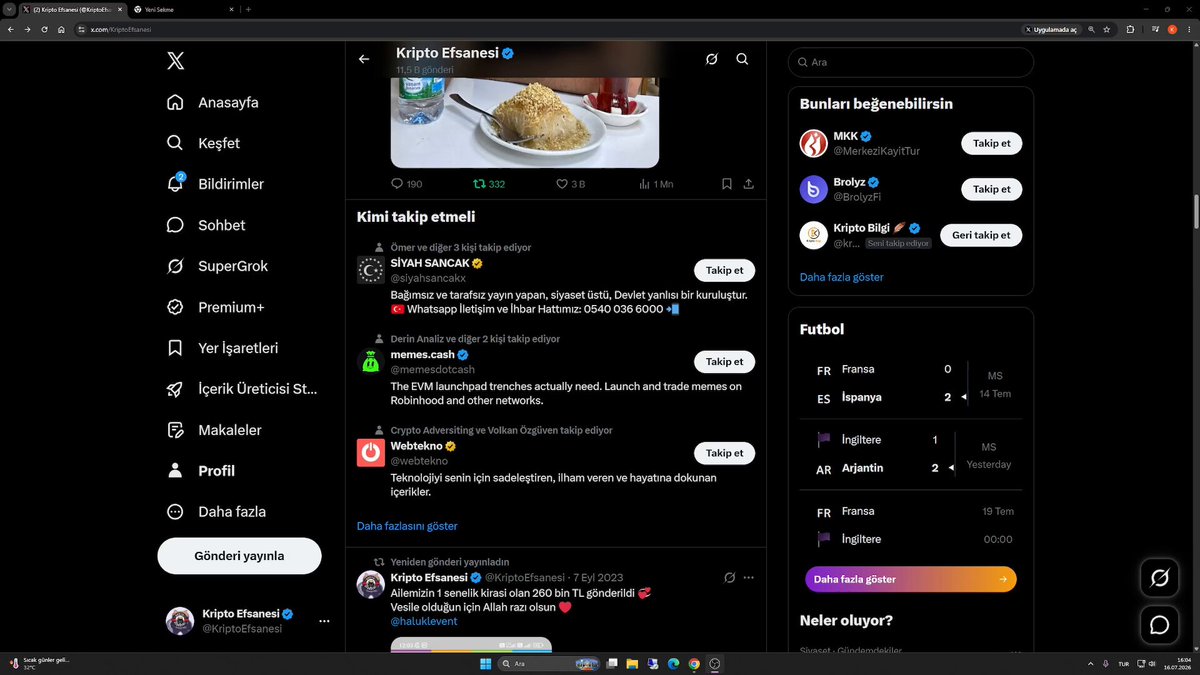
Task: Click the Uygulamada aç button in address bar
Action: pos(1051,29)
